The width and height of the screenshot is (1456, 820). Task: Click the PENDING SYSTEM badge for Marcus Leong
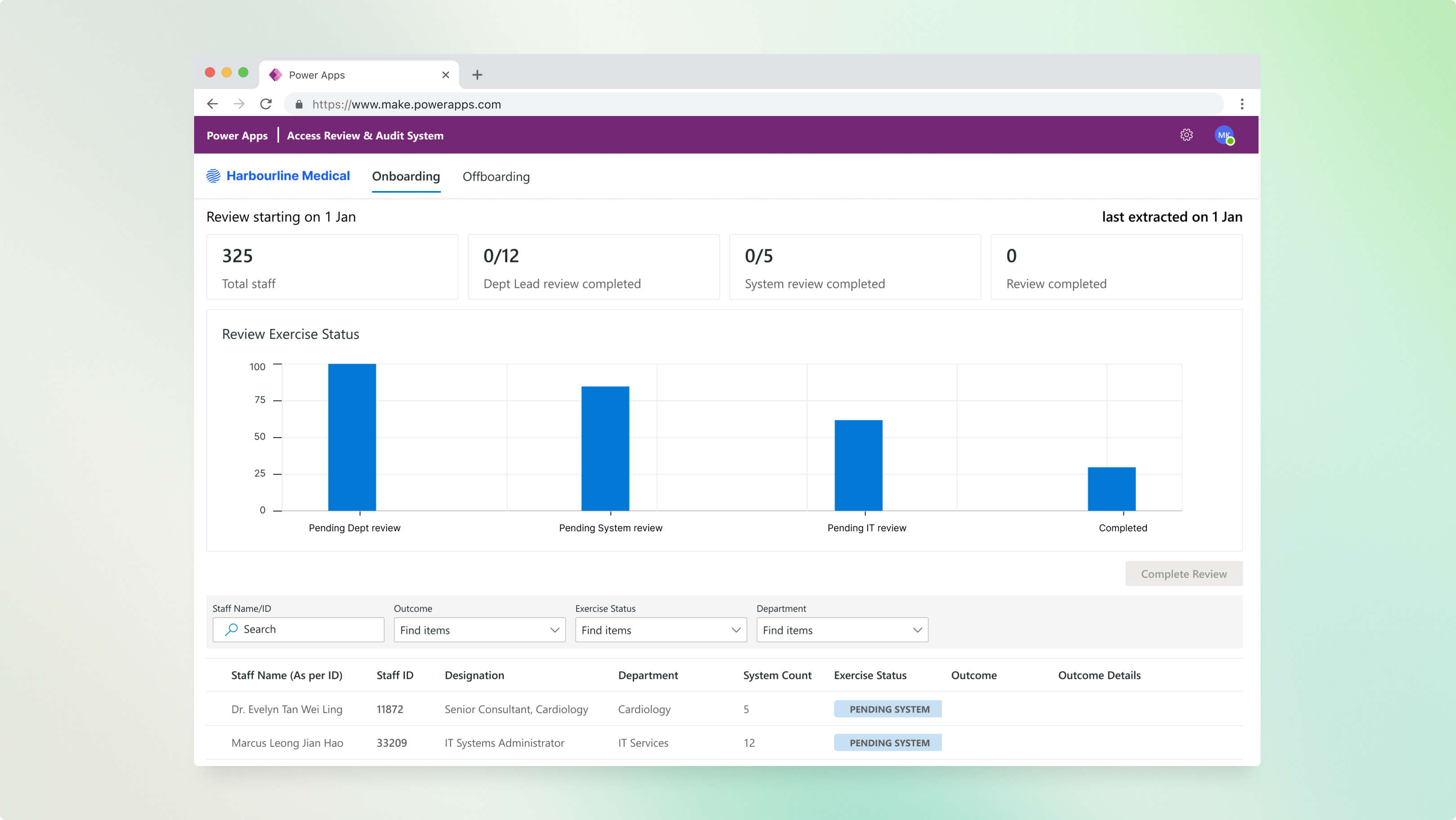click(888, 743)
